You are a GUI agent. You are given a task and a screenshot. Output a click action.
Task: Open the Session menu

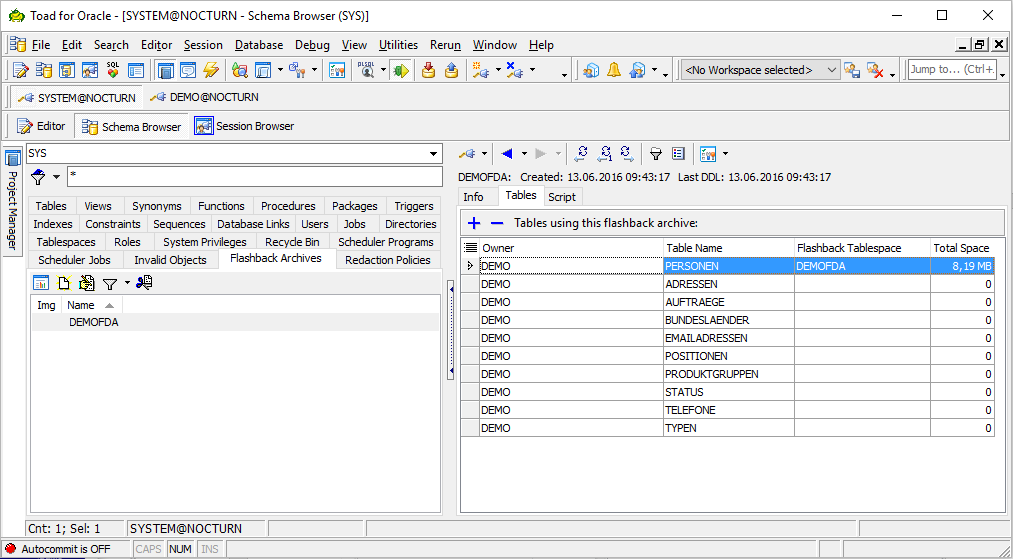click(203, 45)
